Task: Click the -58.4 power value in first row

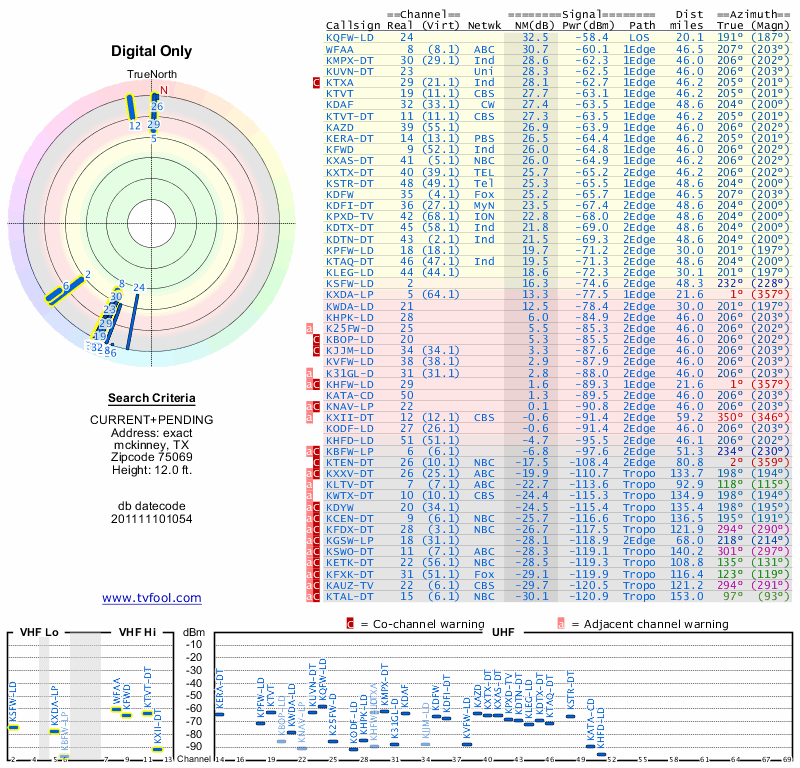Action: [592, 38]
